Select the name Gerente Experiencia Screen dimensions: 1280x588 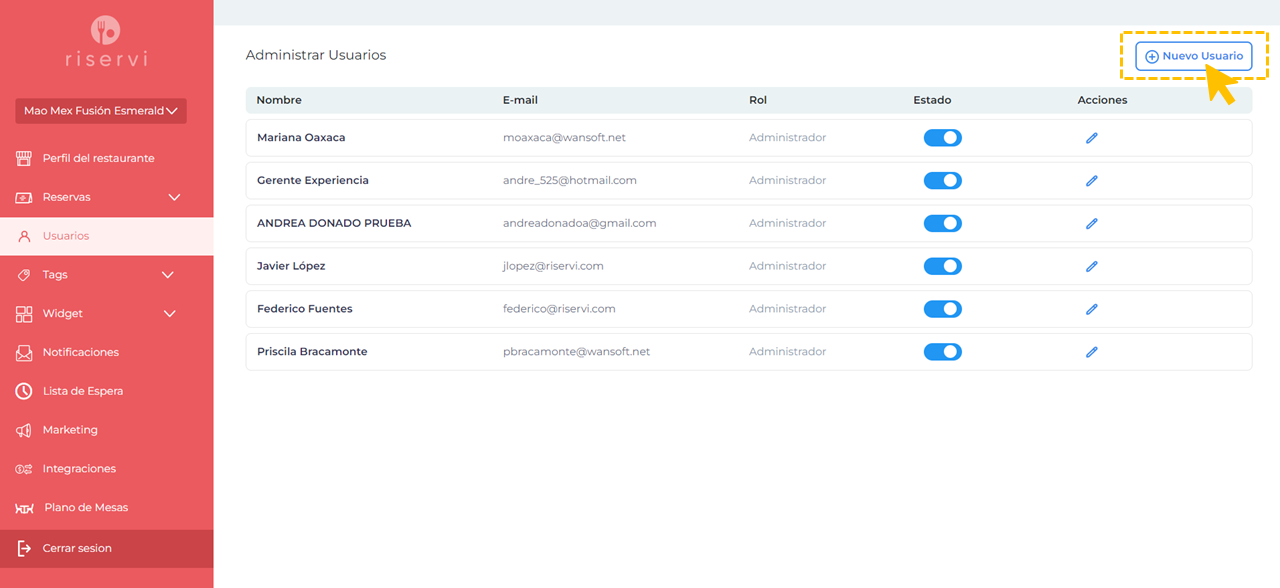tap(313, 181)
